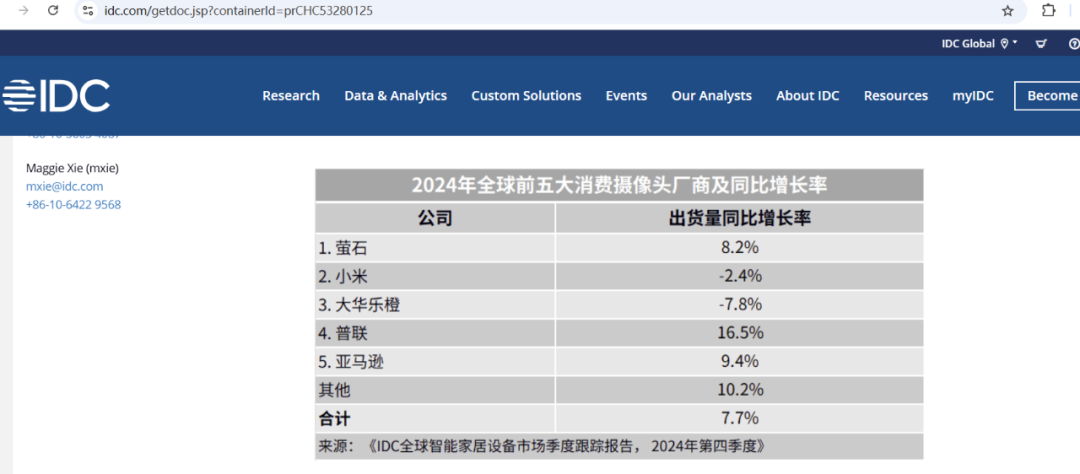Click the value 8.2%
This screenshot has width=1080, height=474.
click(x=740, y=247)
